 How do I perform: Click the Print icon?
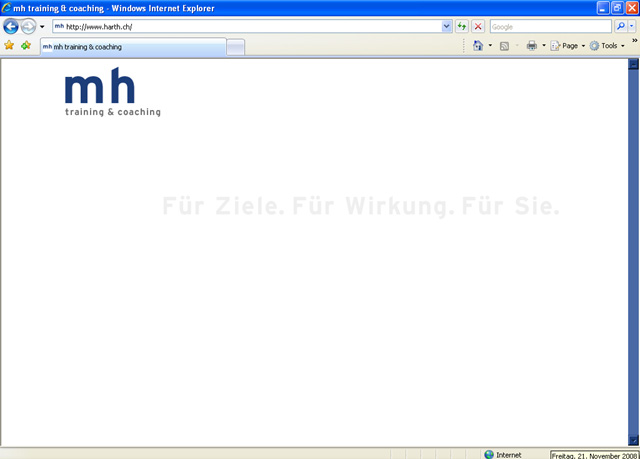[531, 46]
